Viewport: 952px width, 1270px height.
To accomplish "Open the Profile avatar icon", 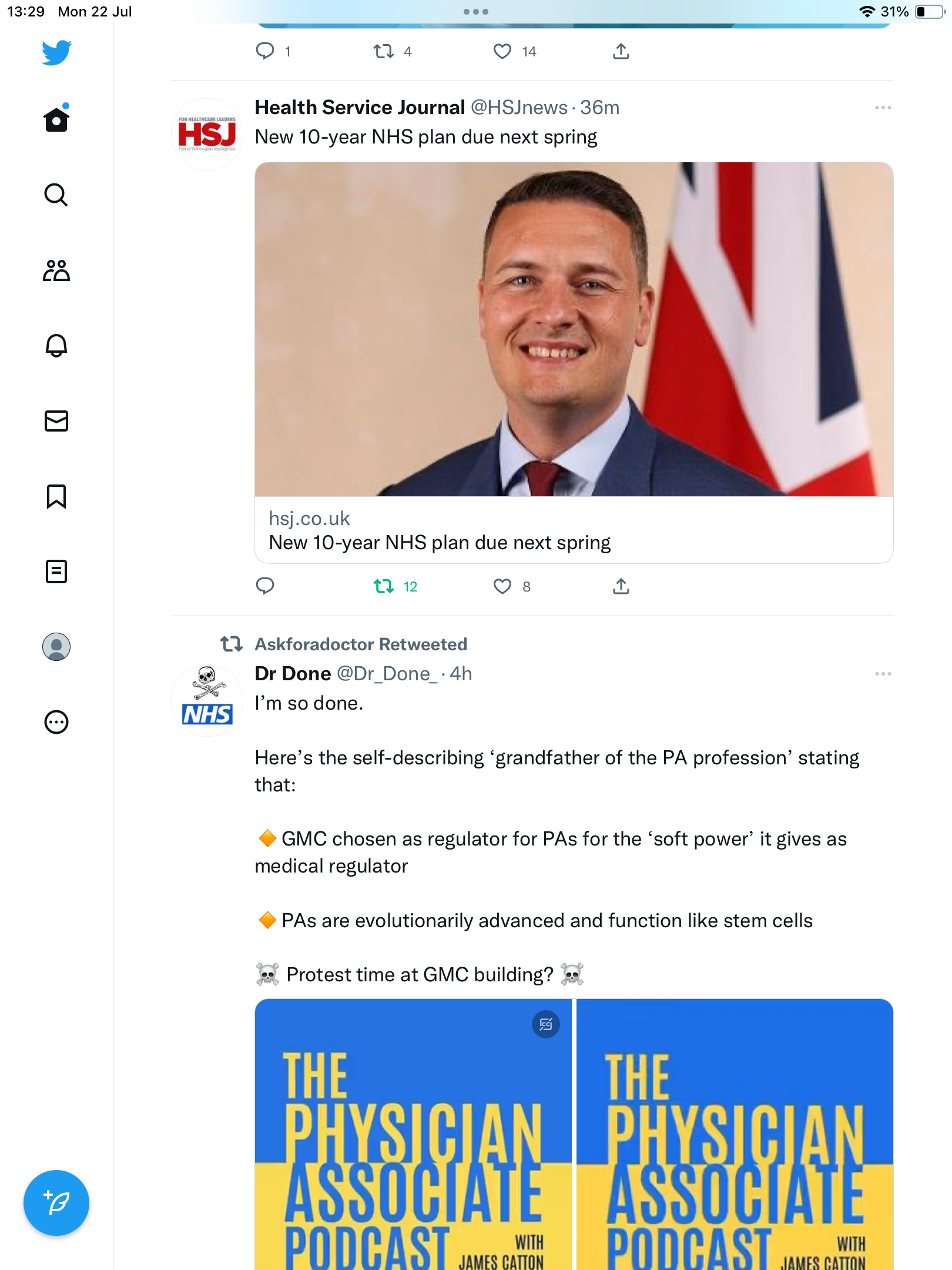I will [x=56, y=647].
